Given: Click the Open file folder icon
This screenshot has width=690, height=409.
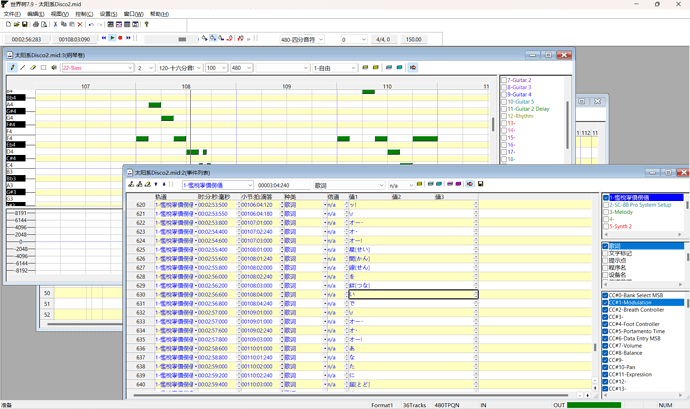Looking at the screenshot, I should 16,25.
